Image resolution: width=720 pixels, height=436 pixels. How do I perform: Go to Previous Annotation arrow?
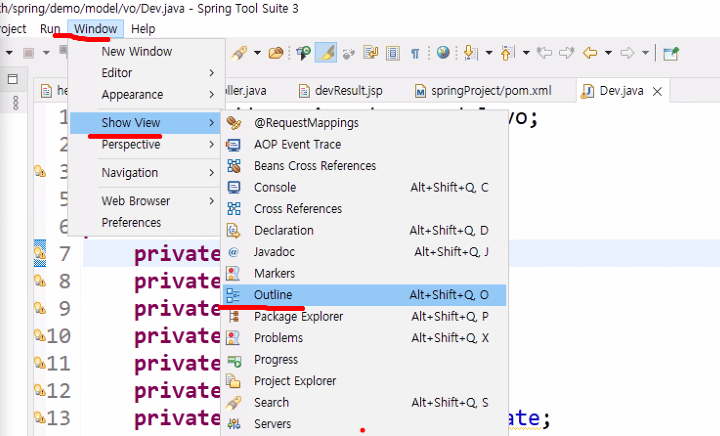click(x=507, y=53)
